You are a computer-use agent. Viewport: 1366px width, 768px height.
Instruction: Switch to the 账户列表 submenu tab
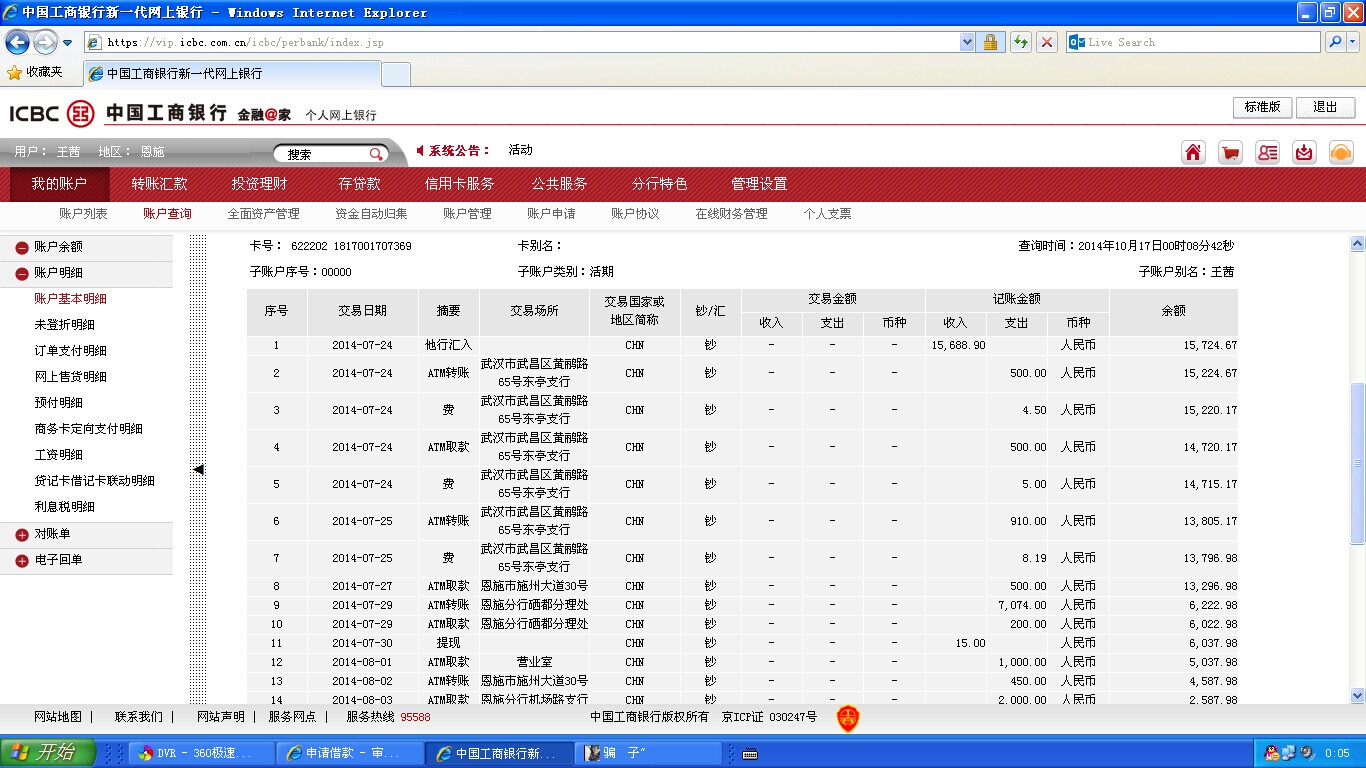pyautogui.click(x=83, y=214)
